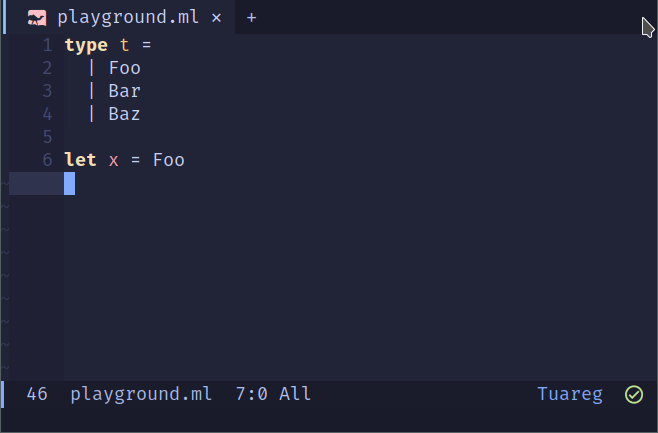Click the All scroll position indicator

(x=295, y=394)
